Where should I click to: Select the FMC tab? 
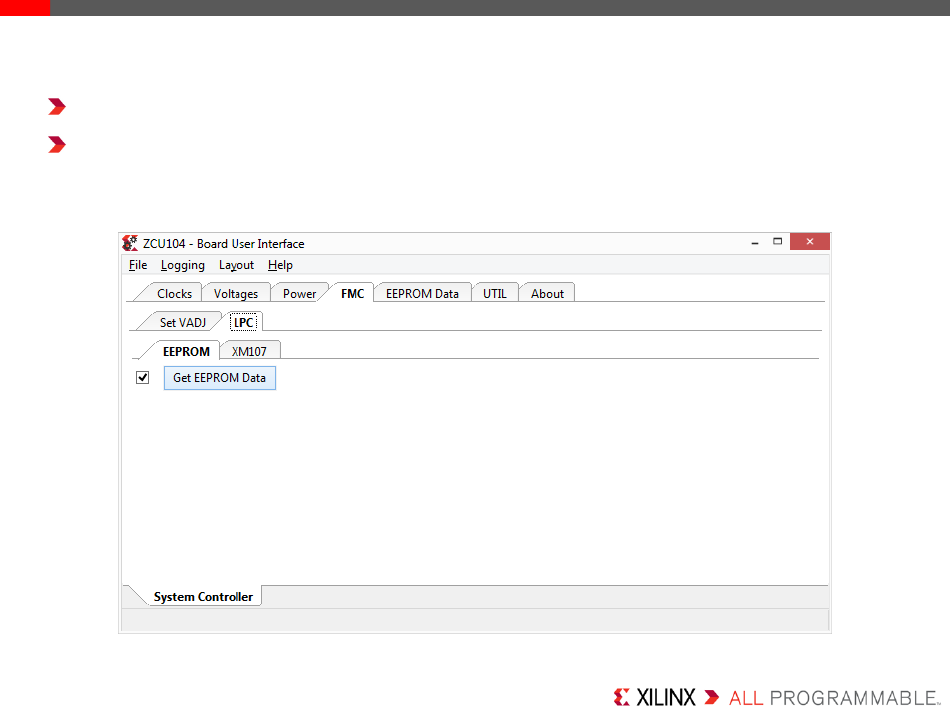click(x=352, y=294)
